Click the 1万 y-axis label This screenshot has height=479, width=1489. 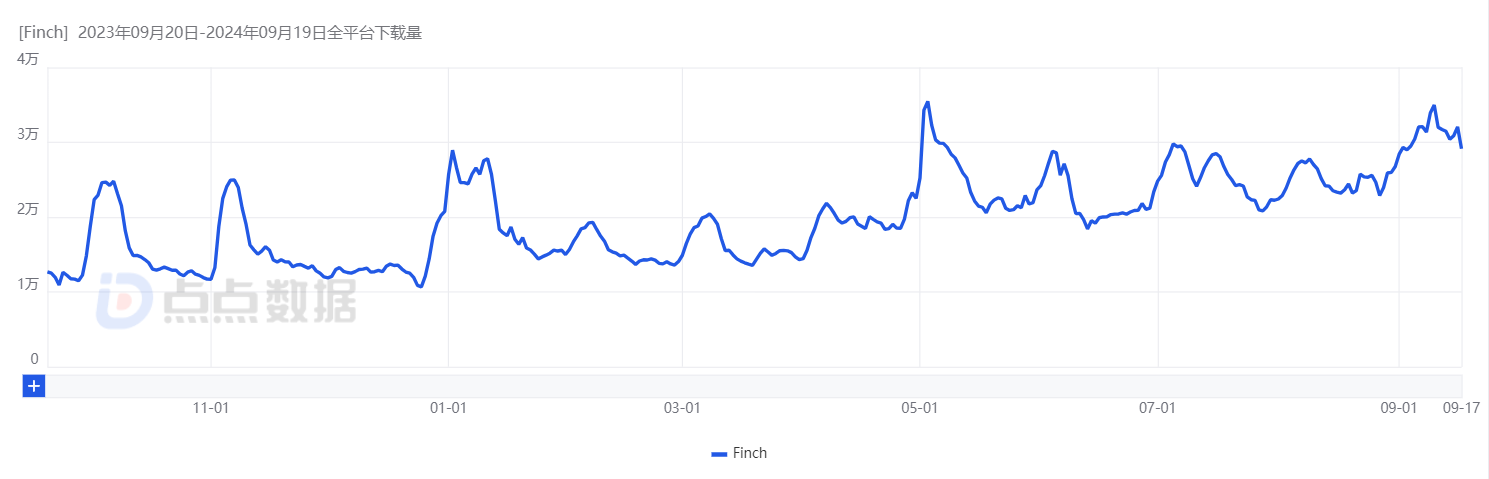pos(28,285)
